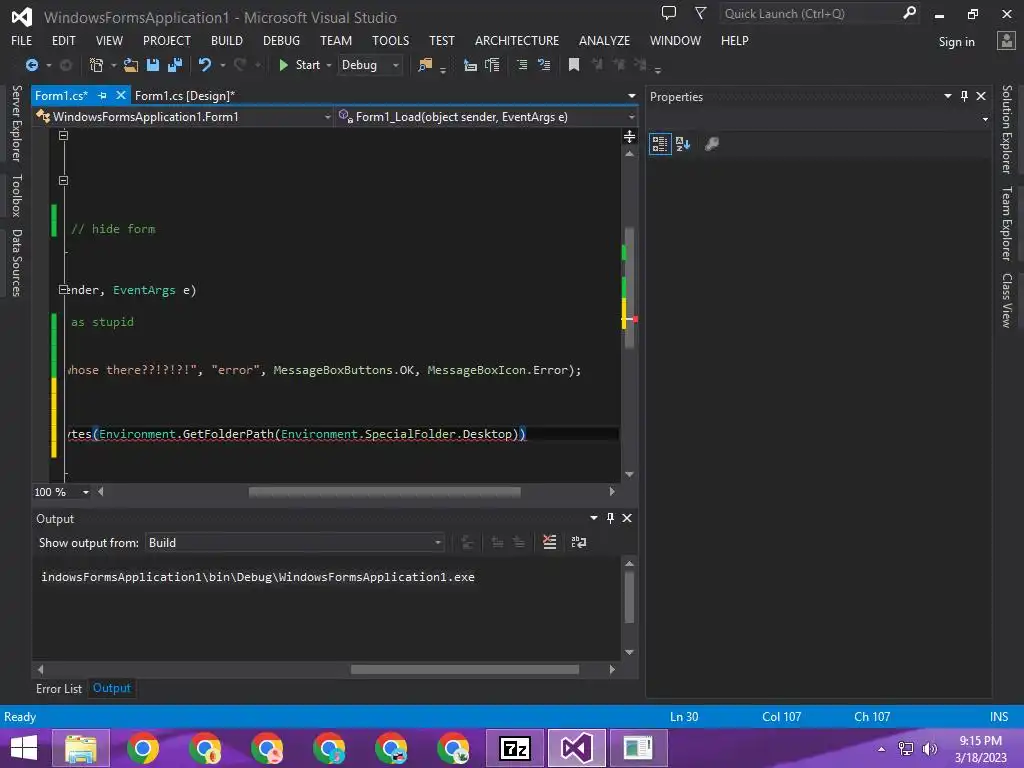Comment out the selected lines icon
1024x768 pixels.
pos(522,65)
